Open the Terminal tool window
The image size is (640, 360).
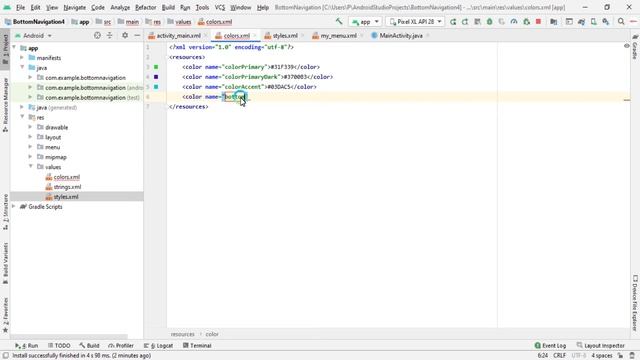pyautogui.click(x=197, y=345)
